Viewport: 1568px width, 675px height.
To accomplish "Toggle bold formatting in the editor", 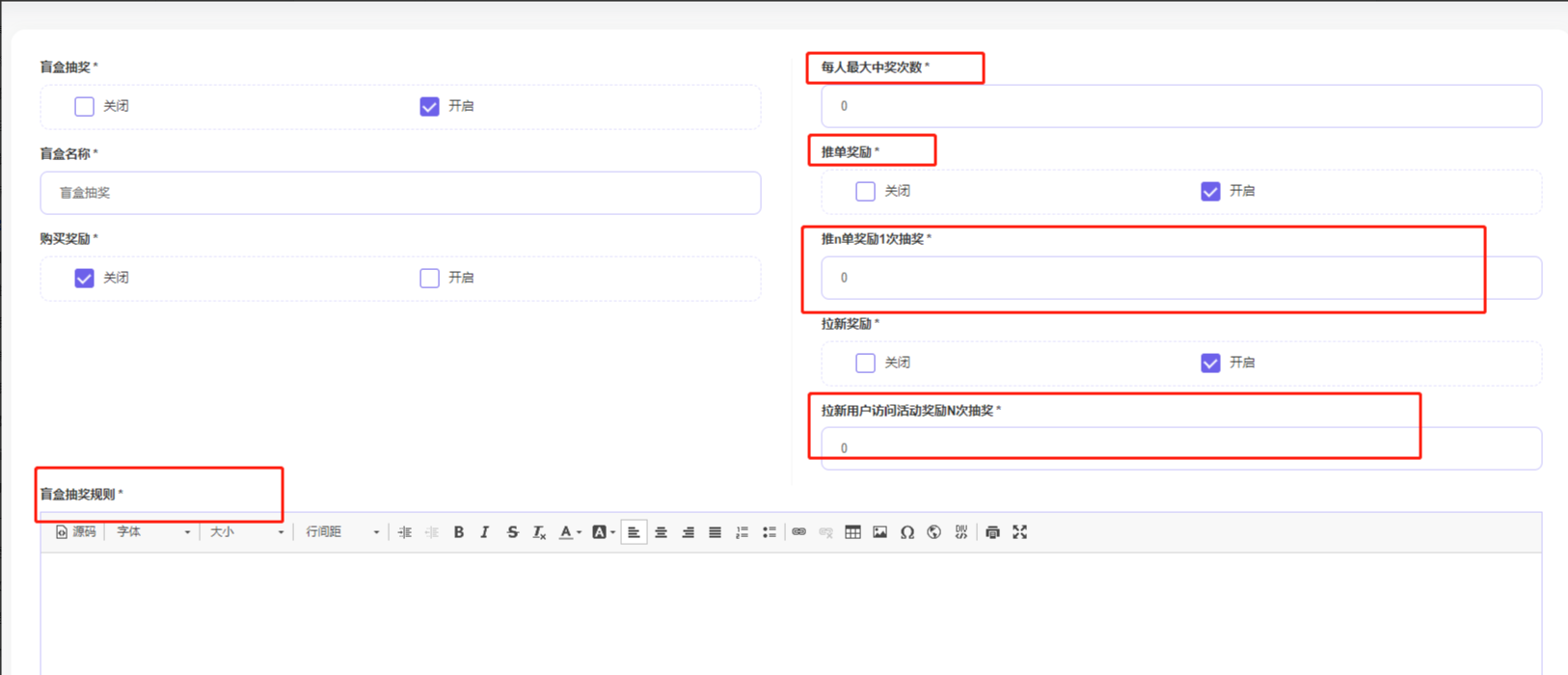I will [459, 532].
